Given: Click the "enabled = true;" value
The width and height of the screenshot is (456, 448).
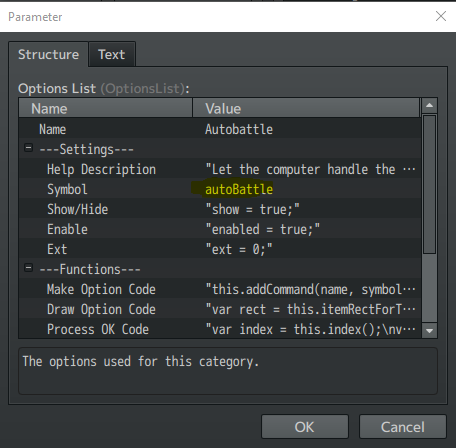Looking at the screenshot, I should [x=262, y=229].
